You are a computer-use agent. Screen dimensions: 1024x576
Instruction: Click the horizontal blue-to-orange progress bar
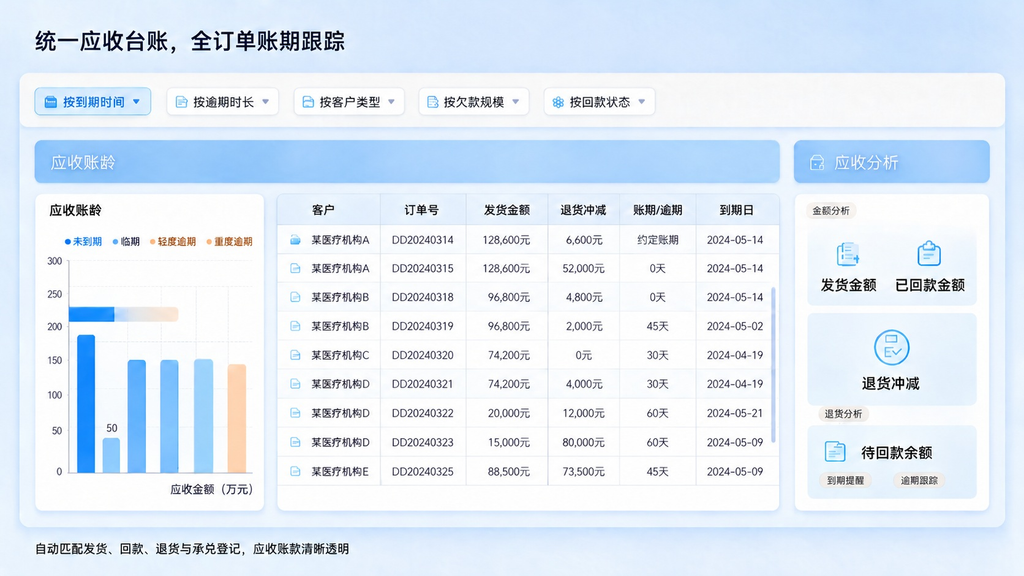123,314
